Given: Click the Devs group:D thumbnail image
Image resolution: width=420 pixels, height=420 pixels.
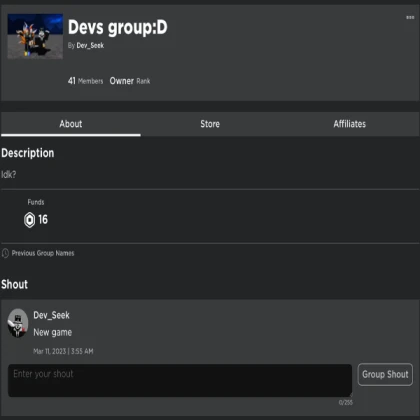Looking at the screenshot, I should 35,36.
